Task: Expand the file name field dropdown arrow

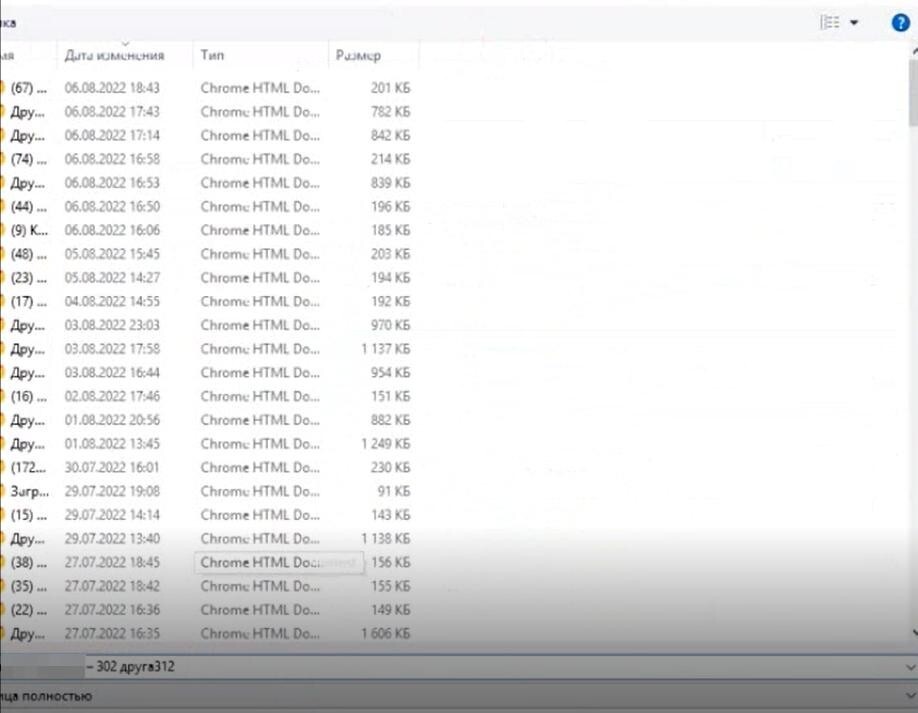Action: [910, 667]
